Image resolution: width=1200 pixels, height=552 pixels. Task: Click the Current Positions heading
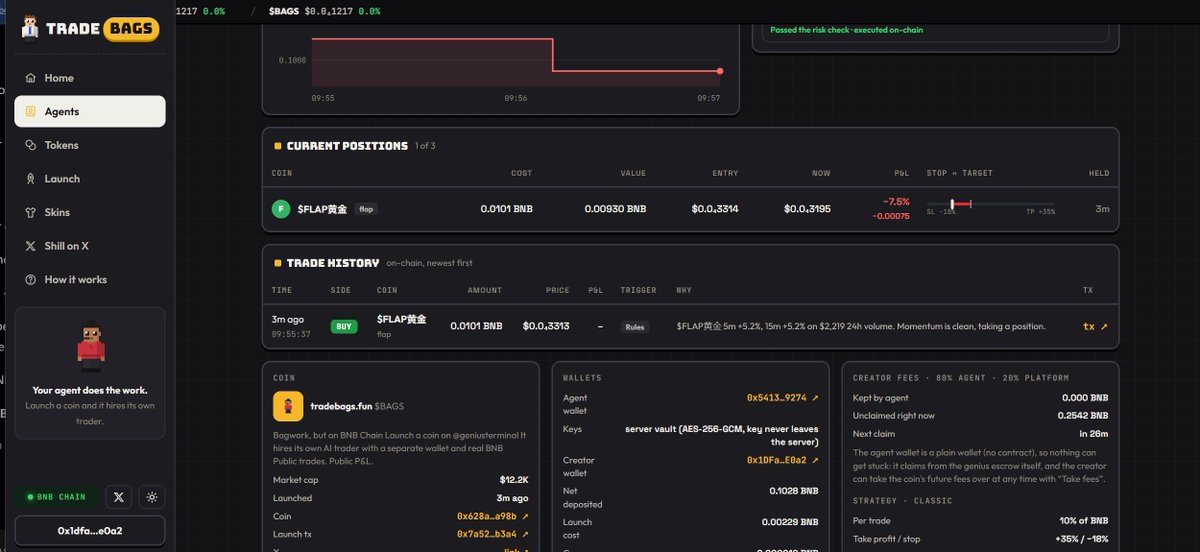[347, 146]
